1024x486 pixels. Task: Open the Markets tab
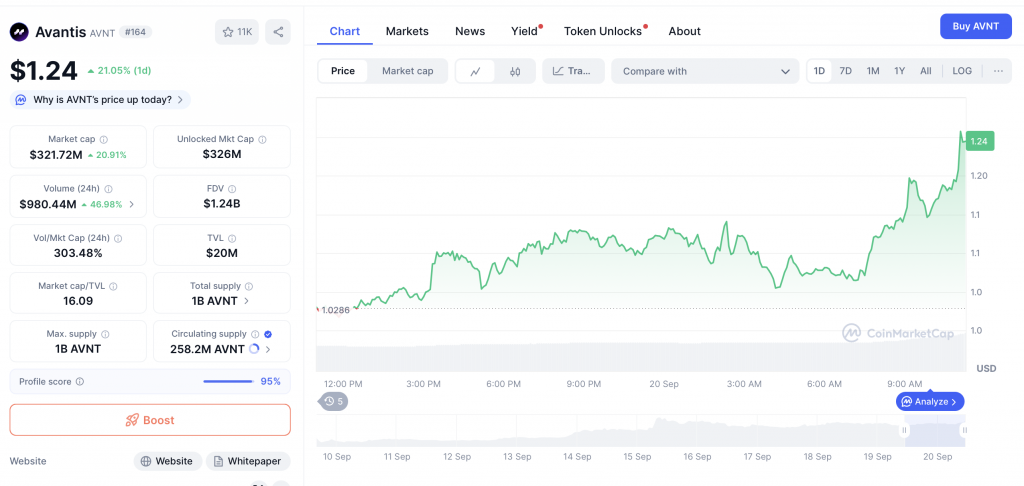click(x=407, y=31)
